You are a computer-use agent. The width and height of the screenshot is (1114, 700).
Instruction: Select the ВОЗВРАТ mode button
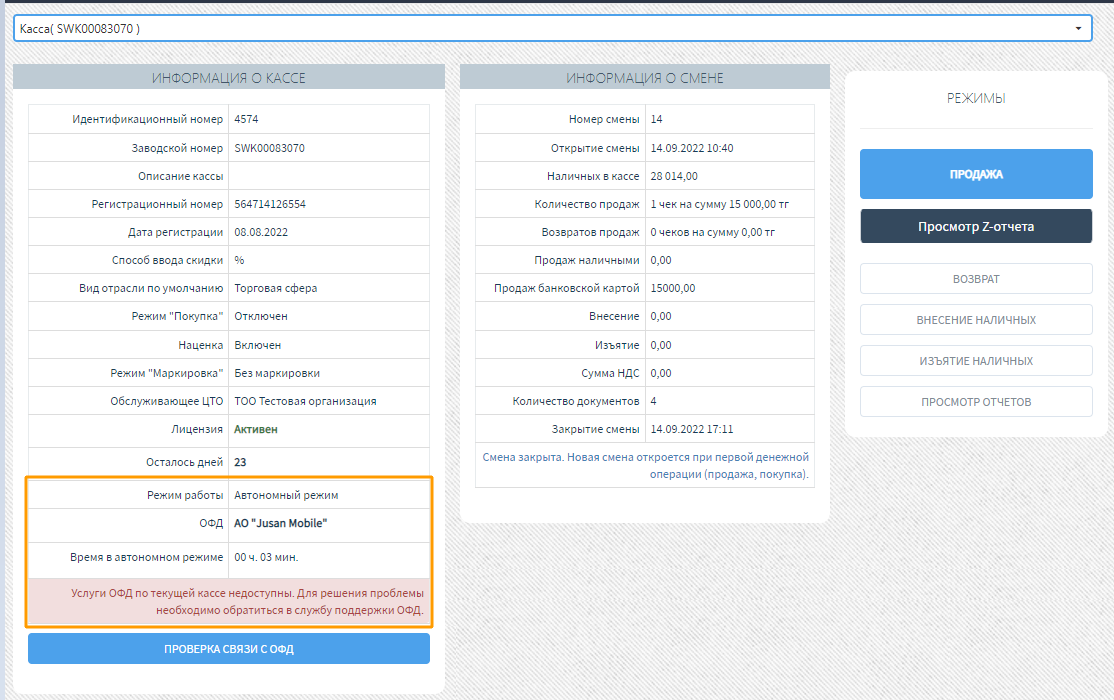tap(975, 279)
